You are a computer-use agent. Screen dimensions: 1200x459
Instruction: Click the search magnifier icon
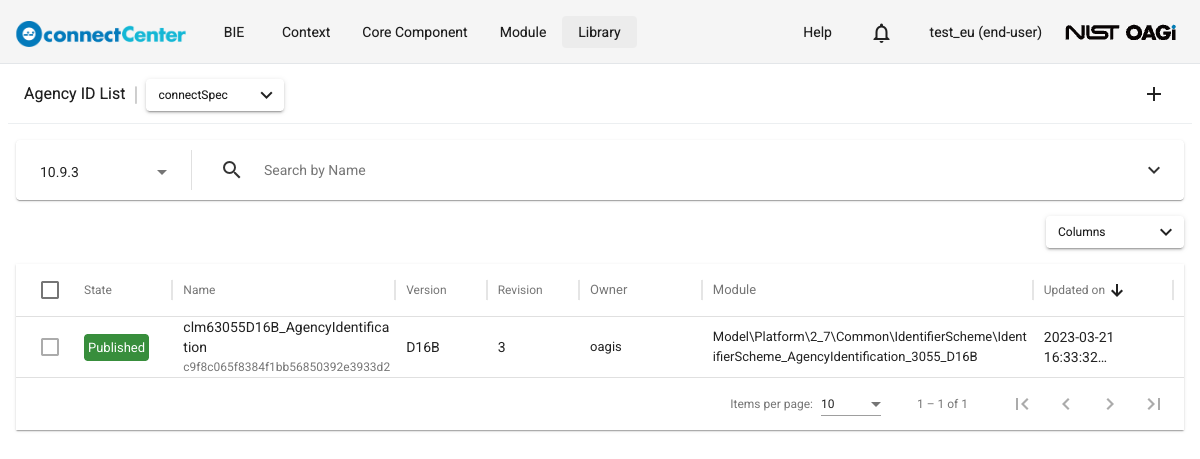click(x=231, y=170)
